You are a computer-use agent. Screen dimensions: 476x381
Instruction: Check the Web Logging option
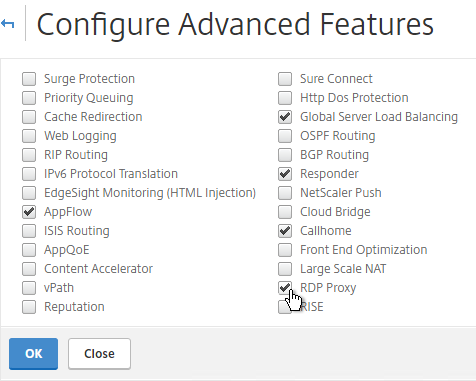(29, 136)
